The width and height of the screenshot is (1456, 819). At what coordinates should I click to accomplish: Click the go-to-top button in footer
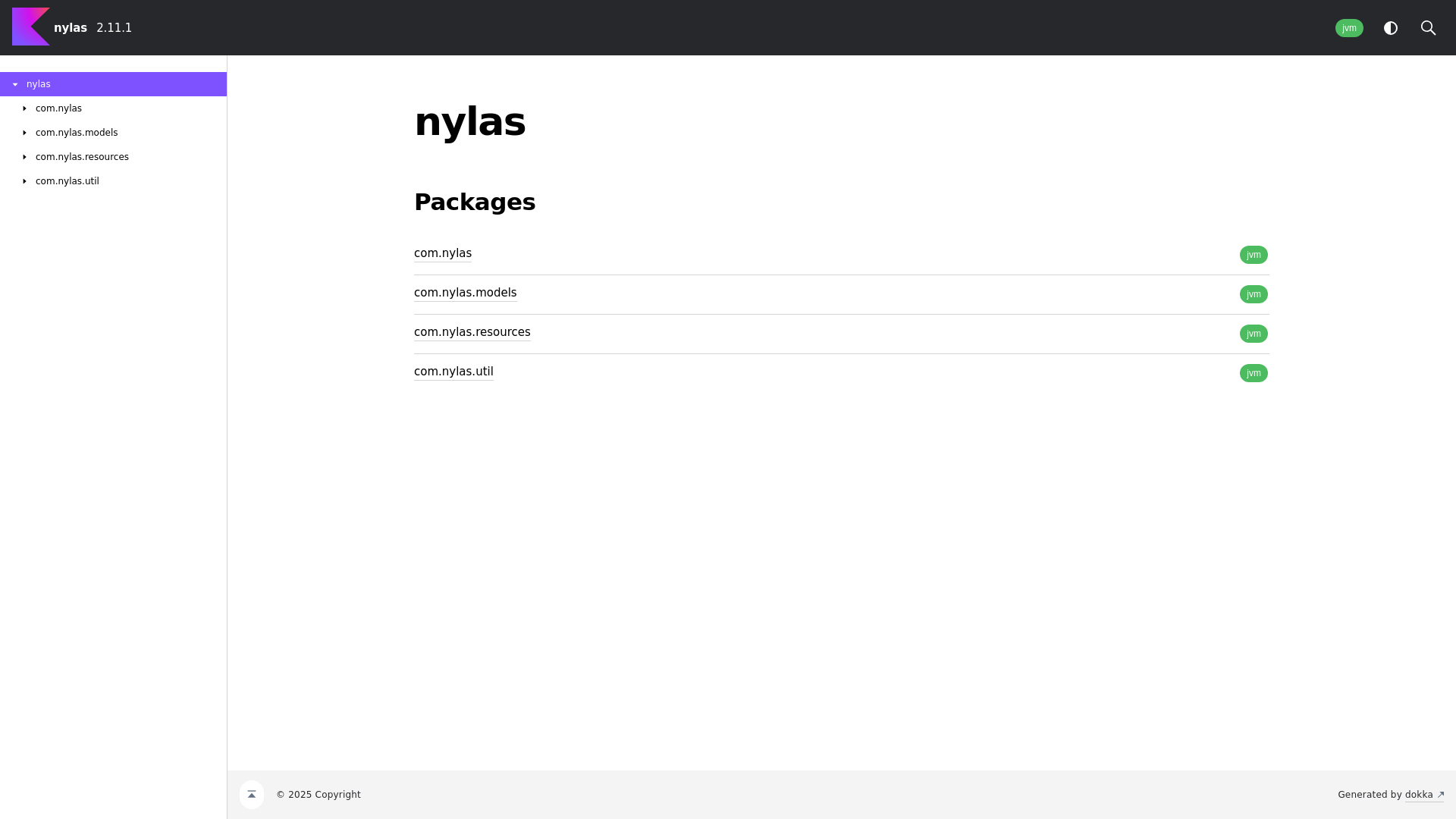click(252, 795)
